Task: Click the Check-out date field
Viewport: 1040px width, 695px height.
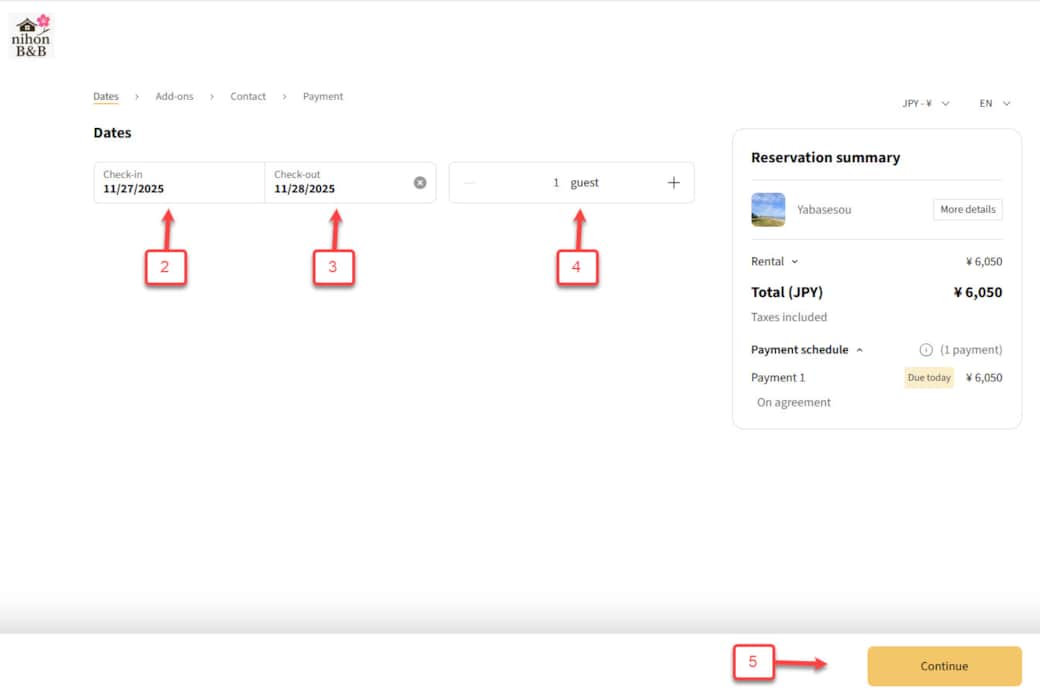Action: click(x=338, y=183)
